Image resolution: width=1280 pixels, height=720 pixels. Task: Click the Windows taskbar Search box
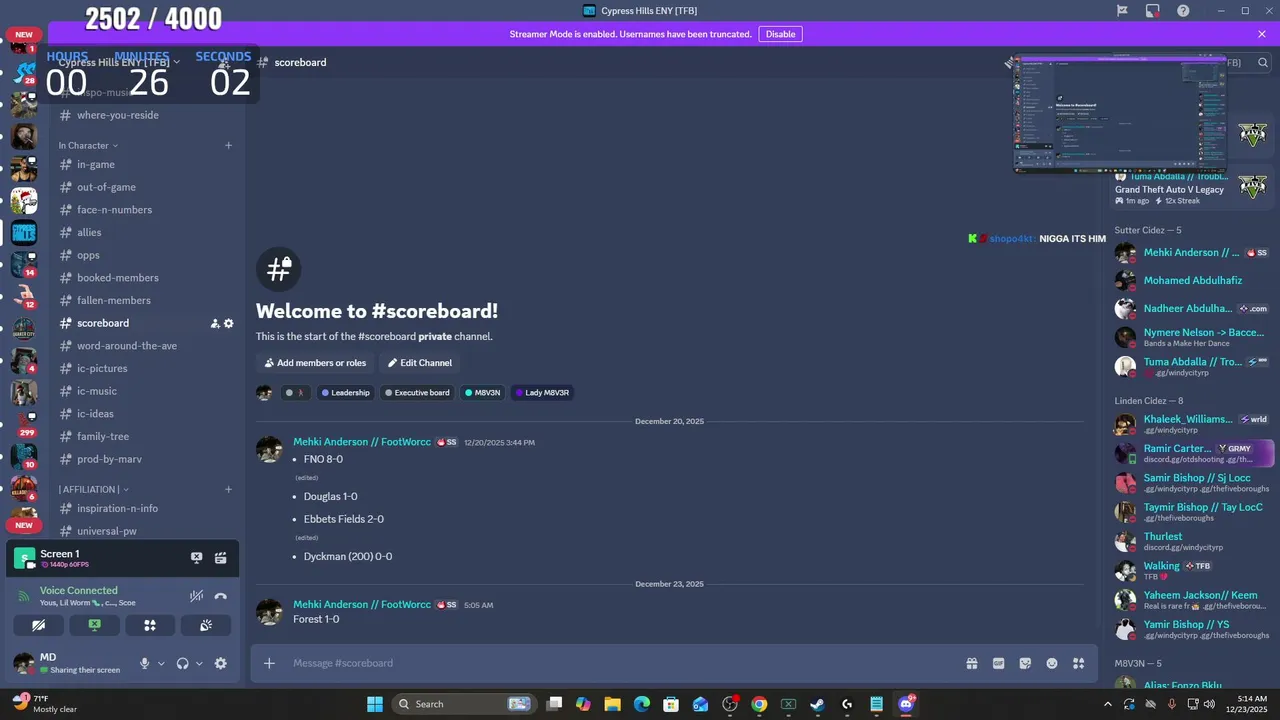point(463,704)
